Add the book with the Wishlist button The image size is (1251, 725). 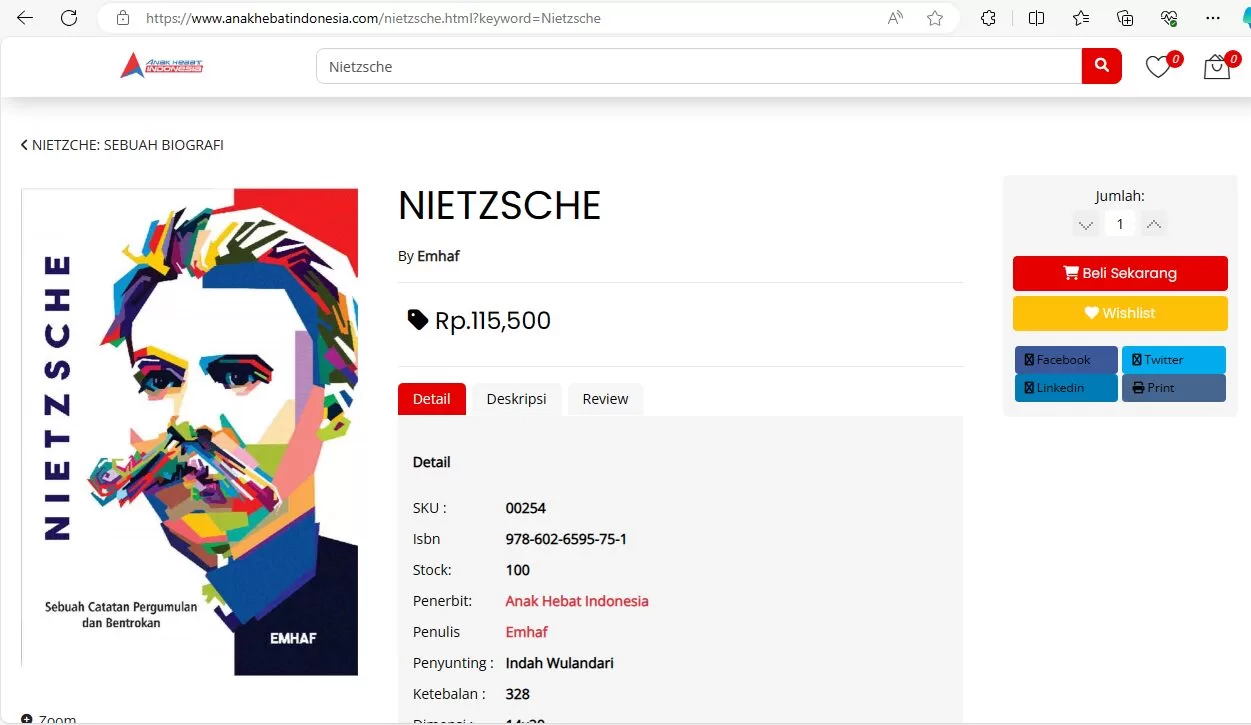(x=1120, y=313)
